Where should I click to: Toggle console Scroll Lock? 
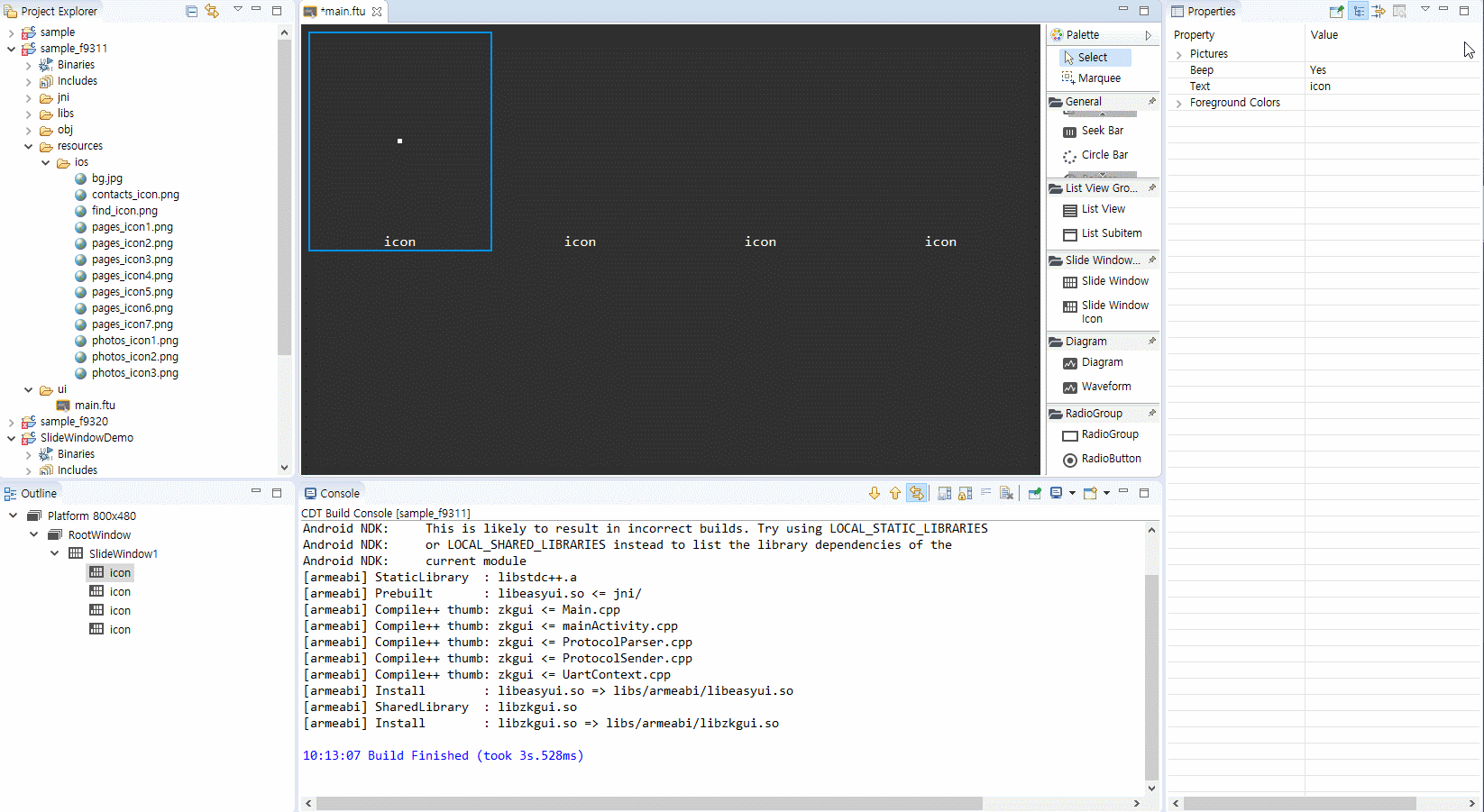[x=965, y=493]
